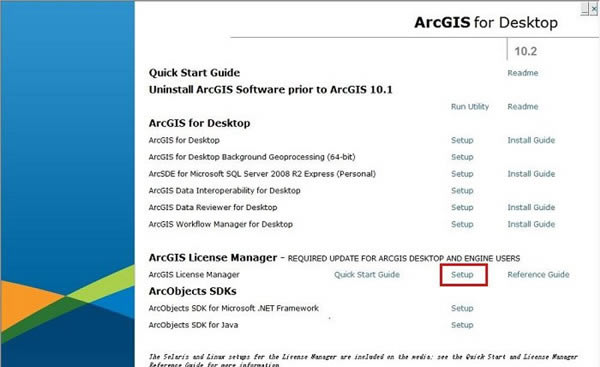Screen dimensions: 600x367
Task: Run Setup for ArcGIS Workflow Manager
Action: coord(462,224)
